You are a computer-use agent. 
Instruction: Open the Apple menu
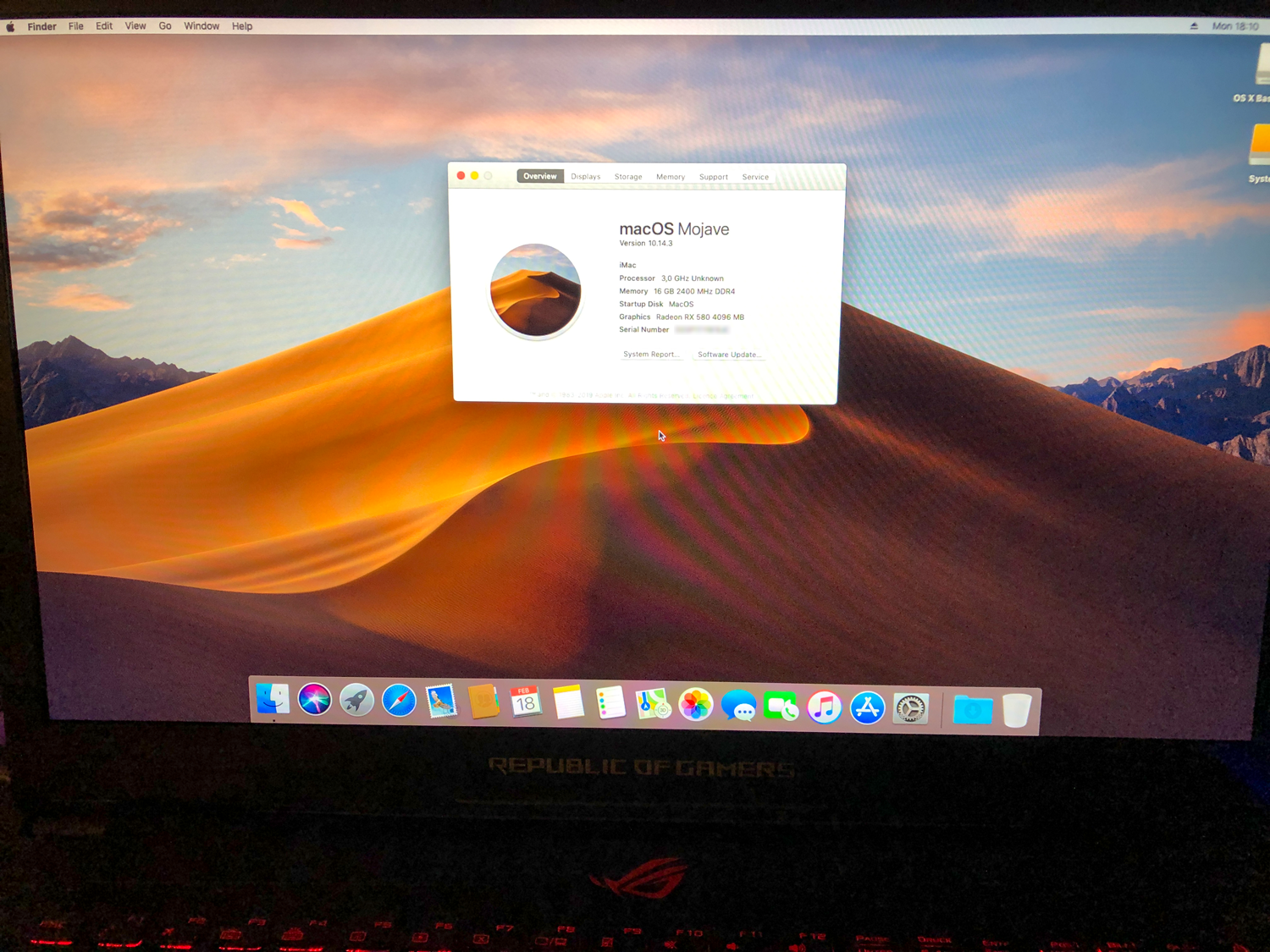pos(11,26)
